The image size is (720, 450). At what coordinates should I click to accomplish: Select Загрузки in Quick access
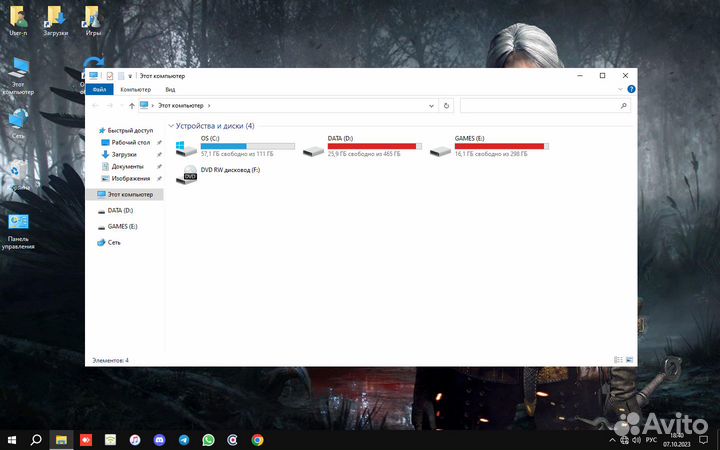point(124,154)
